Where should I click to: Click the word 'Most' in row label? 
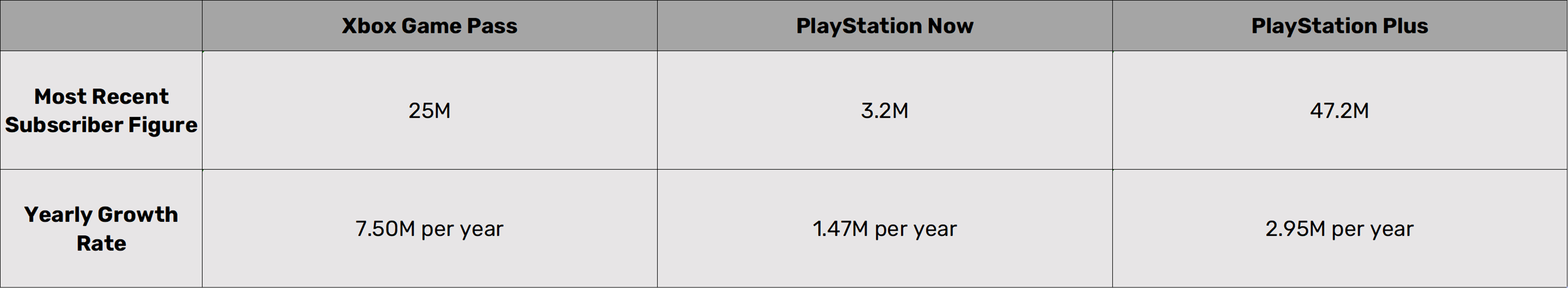coord(60,97)
